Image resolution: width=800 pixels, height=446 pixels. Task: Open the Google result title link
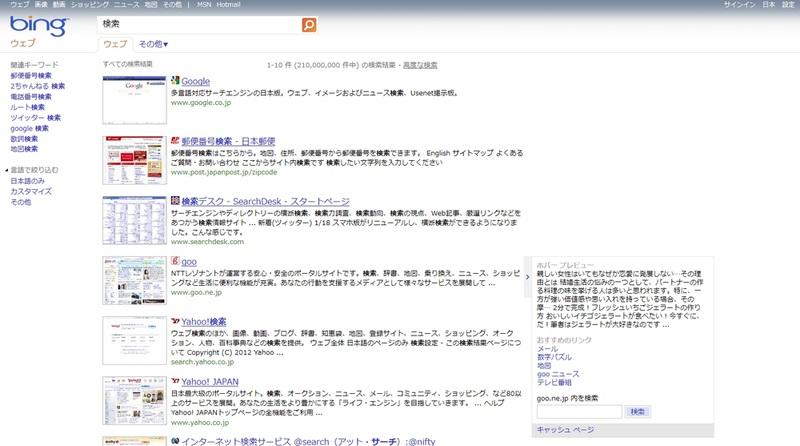[x=195, y=81]
